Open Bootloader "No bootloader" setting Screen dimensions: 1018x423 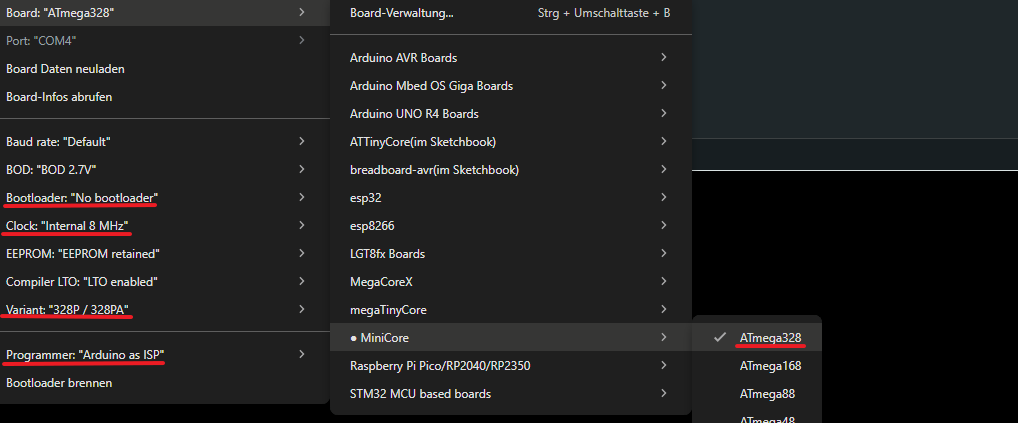[x=82, y=198]
